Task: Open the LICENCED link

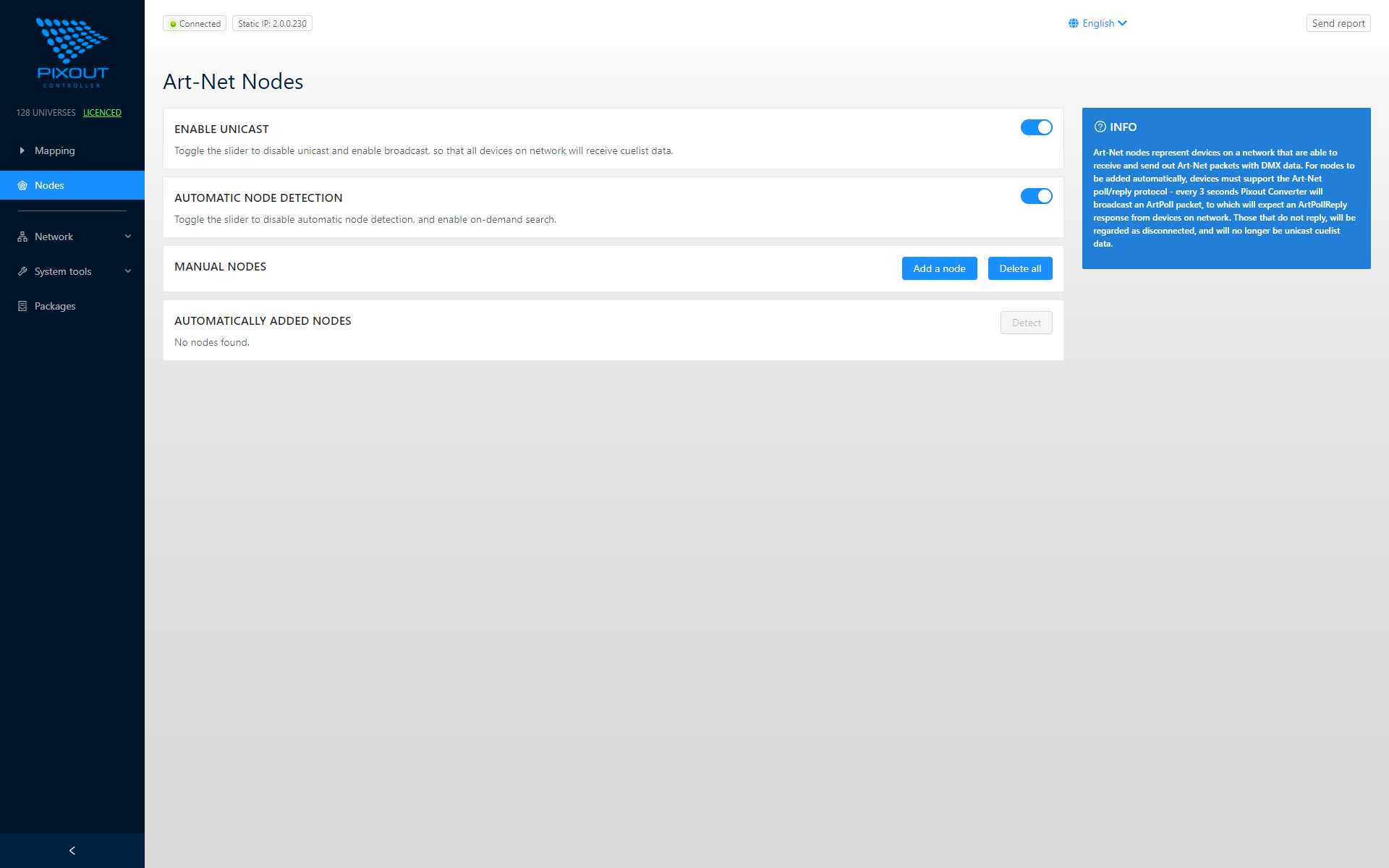Action: (x=102, y=113)
